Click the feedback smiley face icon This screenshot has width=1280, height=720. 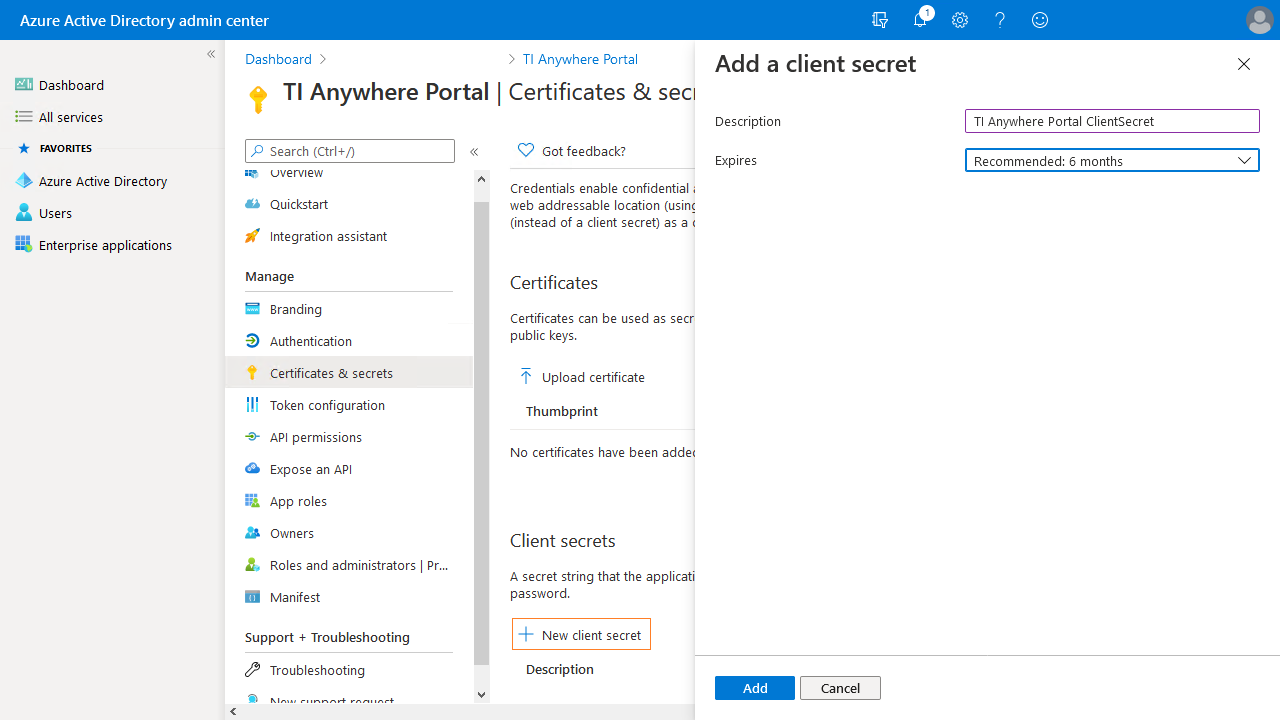(x=1040, y=20)
